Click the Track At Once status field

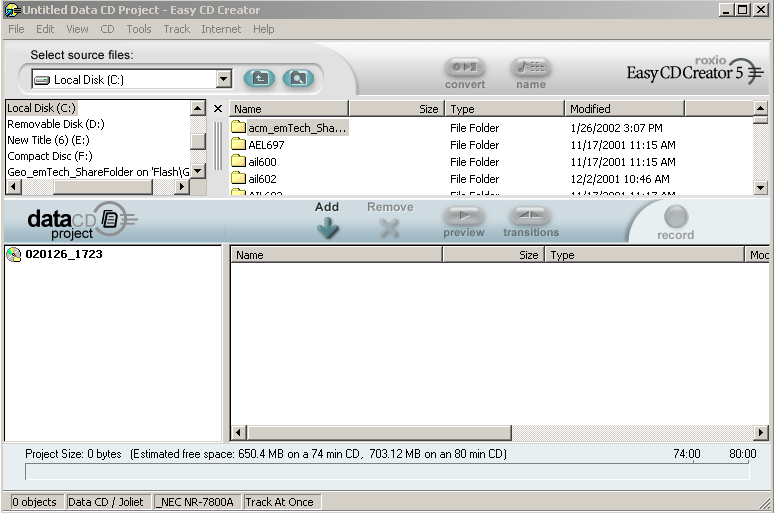pos(282,502)
